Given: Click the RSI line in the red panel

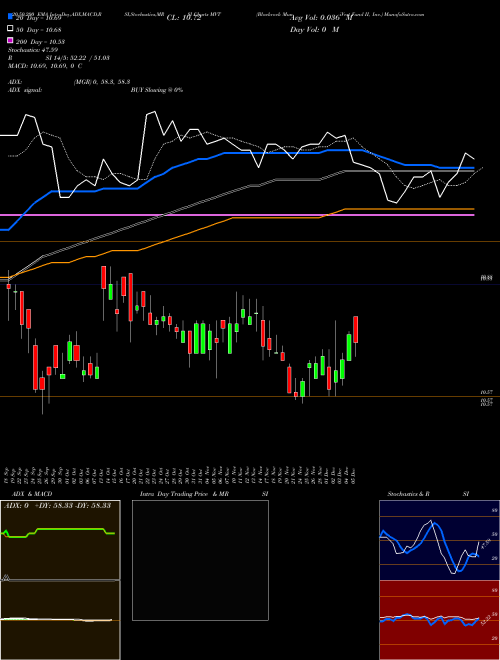Looking at the screenshot, I should (x=429, y=619).
